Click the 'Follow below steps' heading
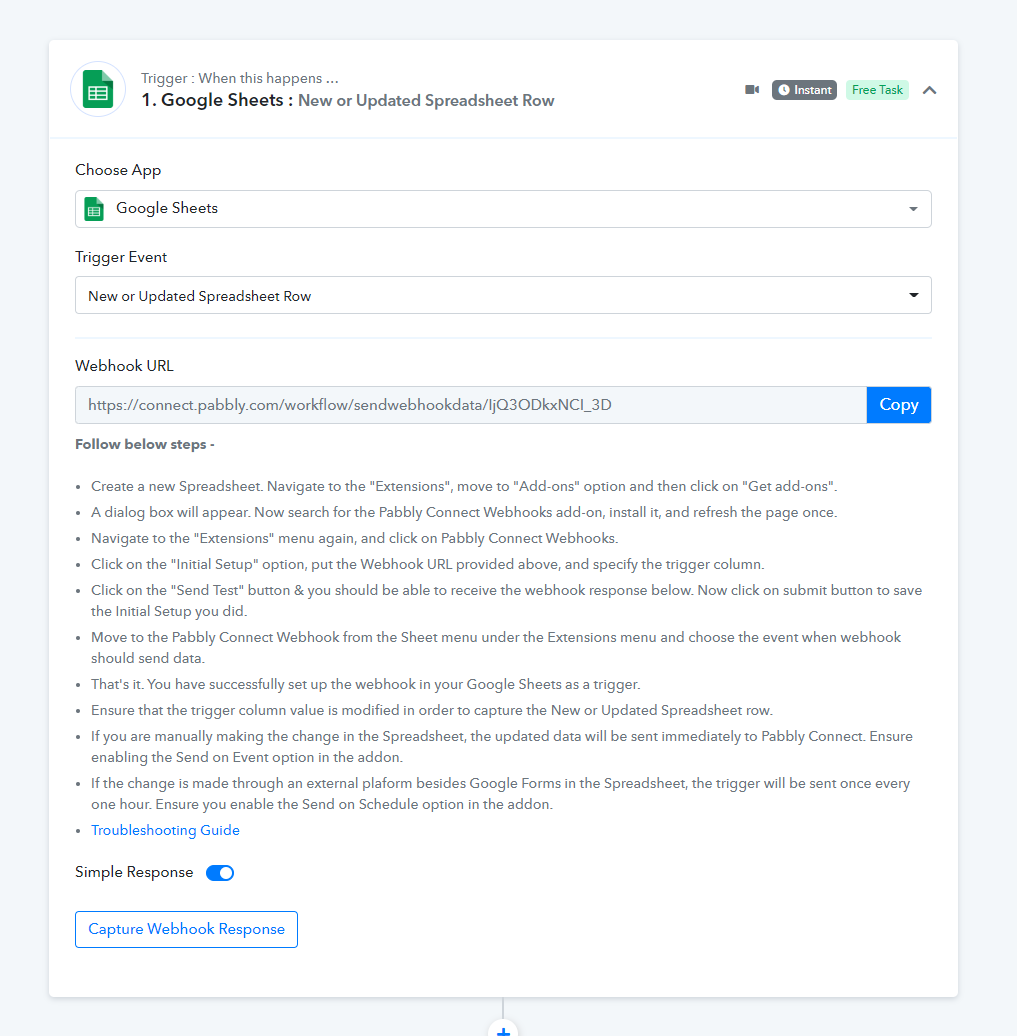This screenshot has width=1017, height=1036. (x=145, y=444)
